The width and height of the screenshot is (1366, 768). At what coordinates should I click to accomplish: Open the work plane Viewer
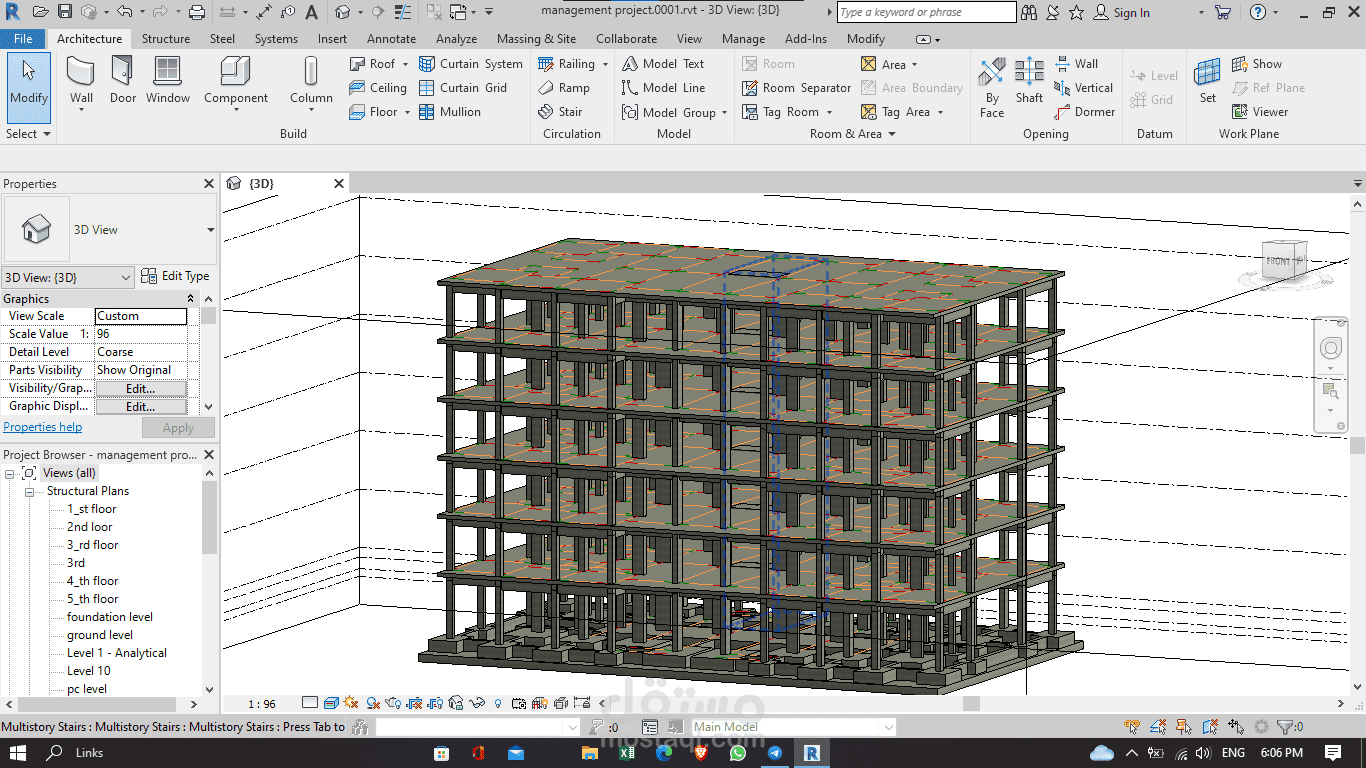point(1260,112)
